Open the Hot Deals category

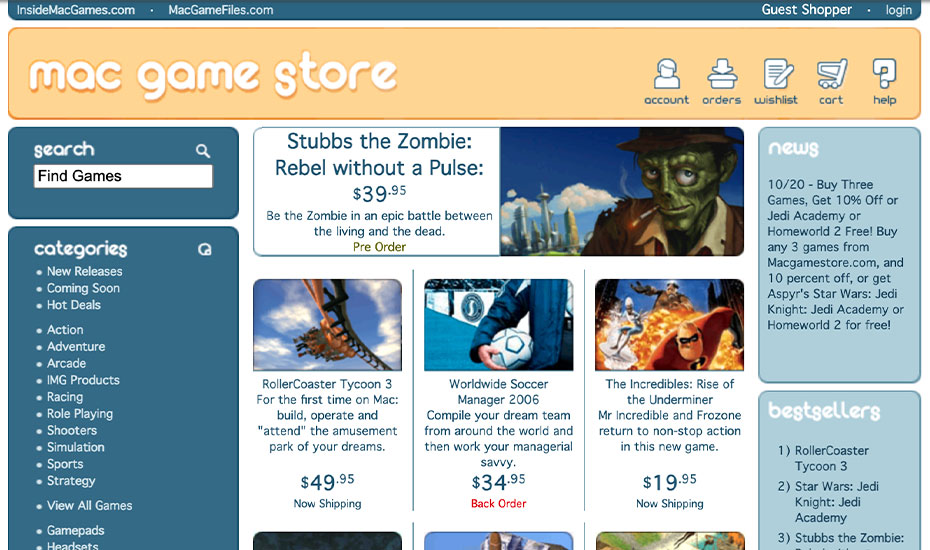tap(74, 305)
